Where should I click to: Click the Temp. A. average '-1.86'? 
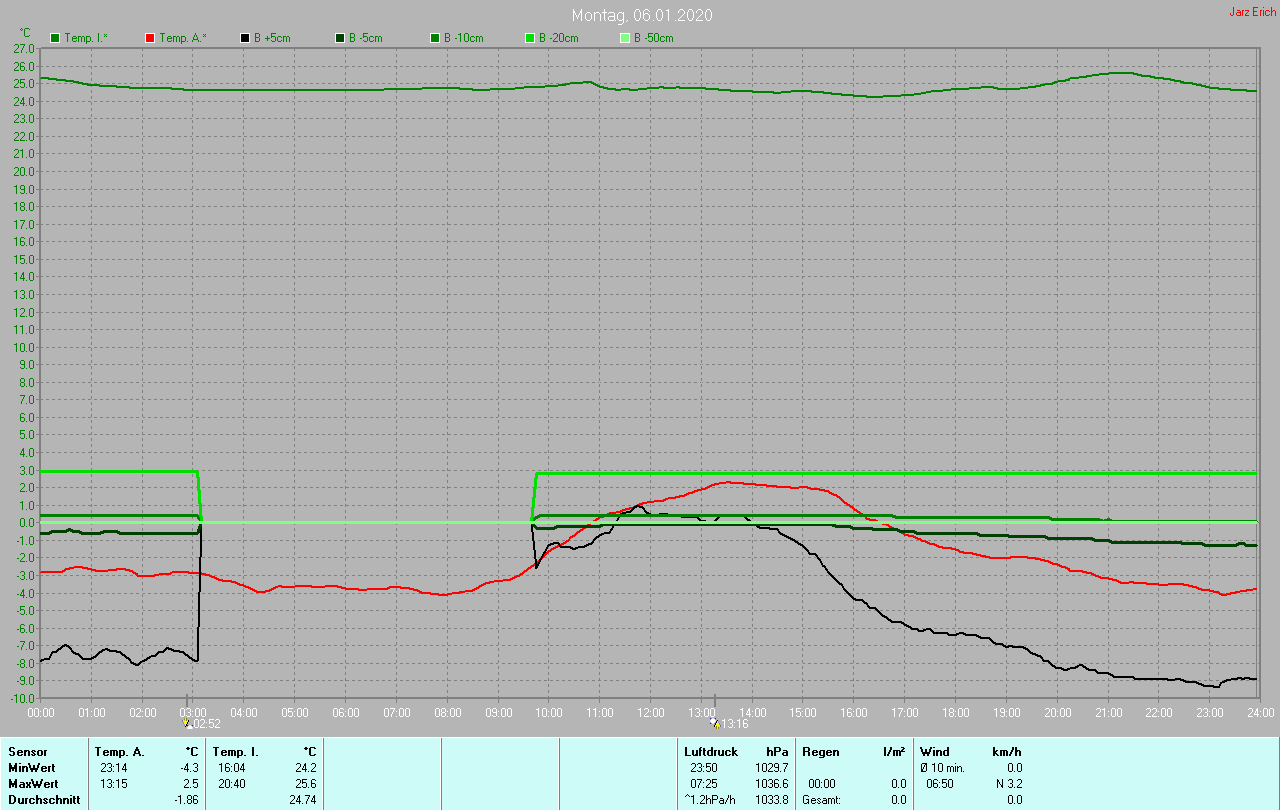click(186, 800)
